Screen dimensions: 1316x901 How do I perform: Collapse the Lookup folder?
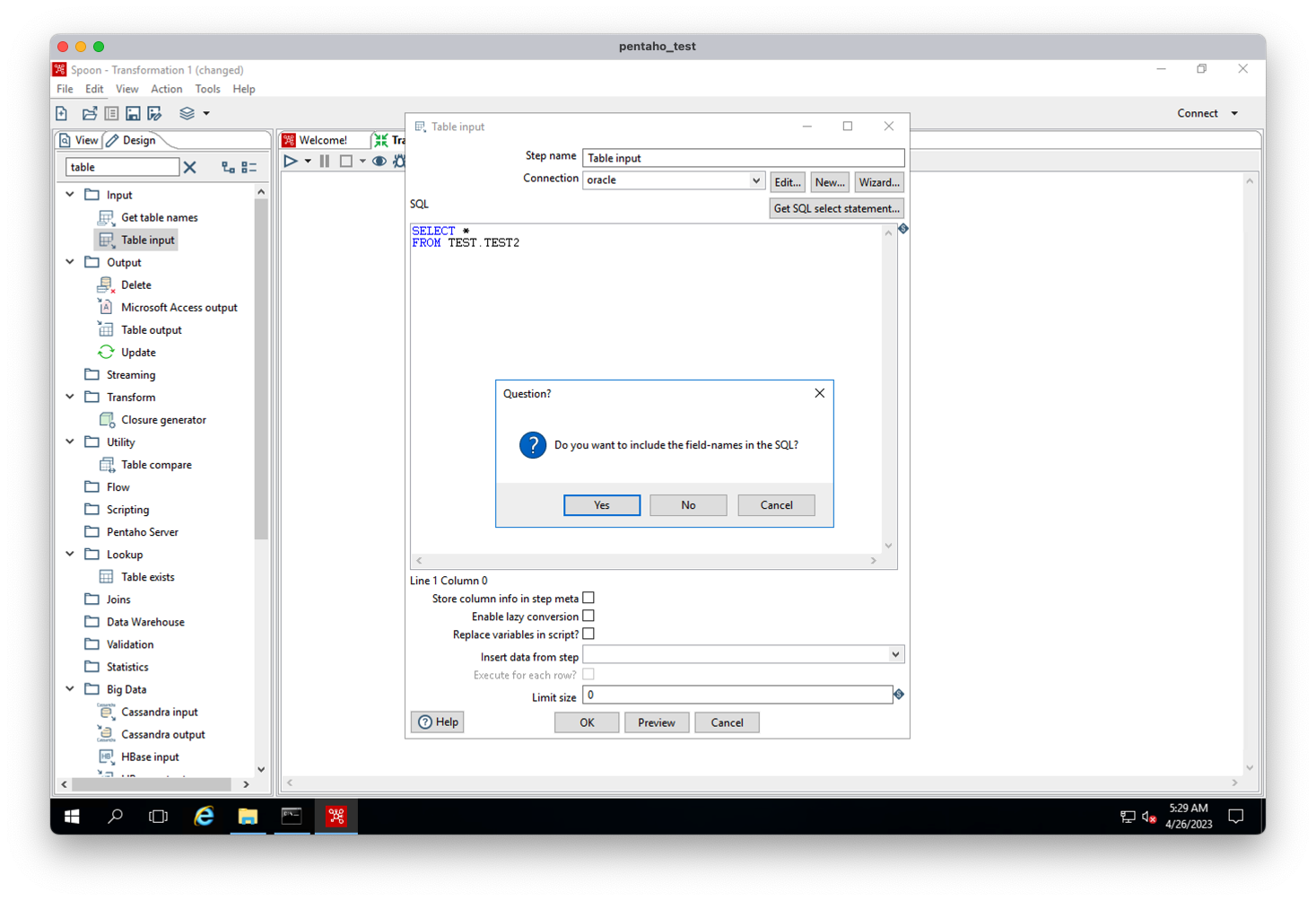point(70,553)
